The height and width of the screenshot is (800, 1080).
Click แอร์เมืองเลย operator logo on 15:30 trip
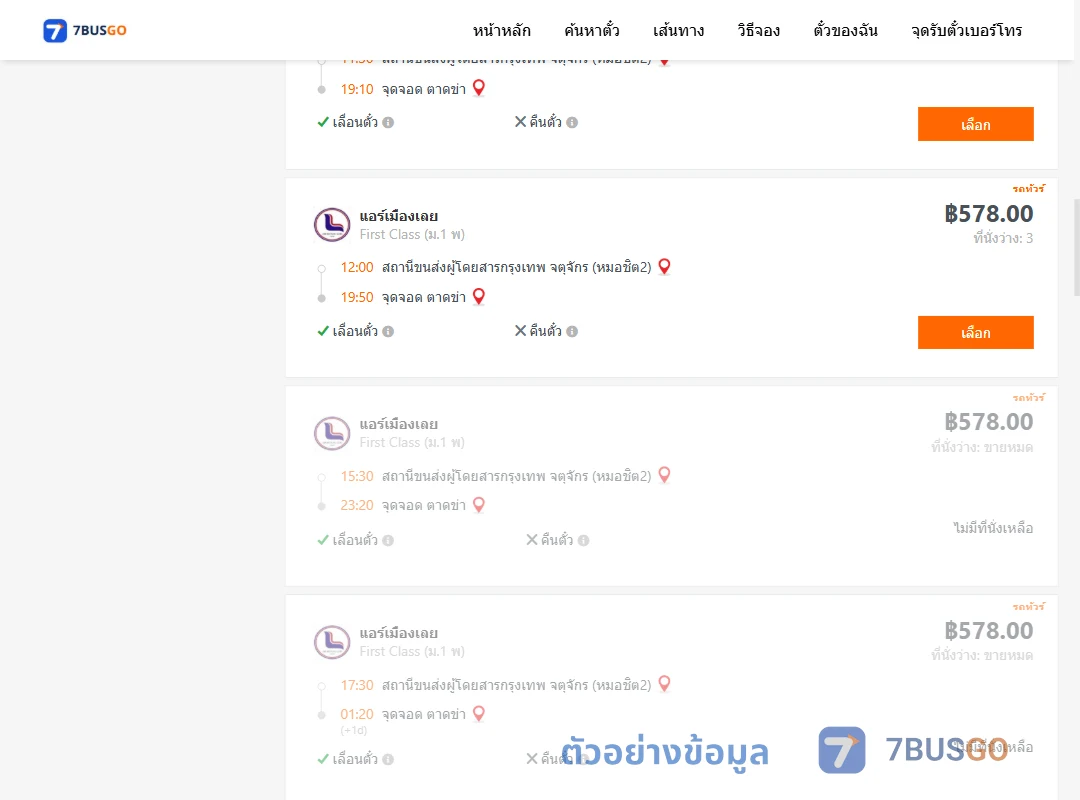[x=332, y=433]
